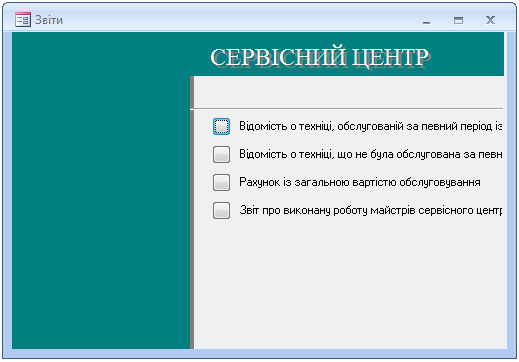Open Відомість о техніці, що не була обслугована

370,154
